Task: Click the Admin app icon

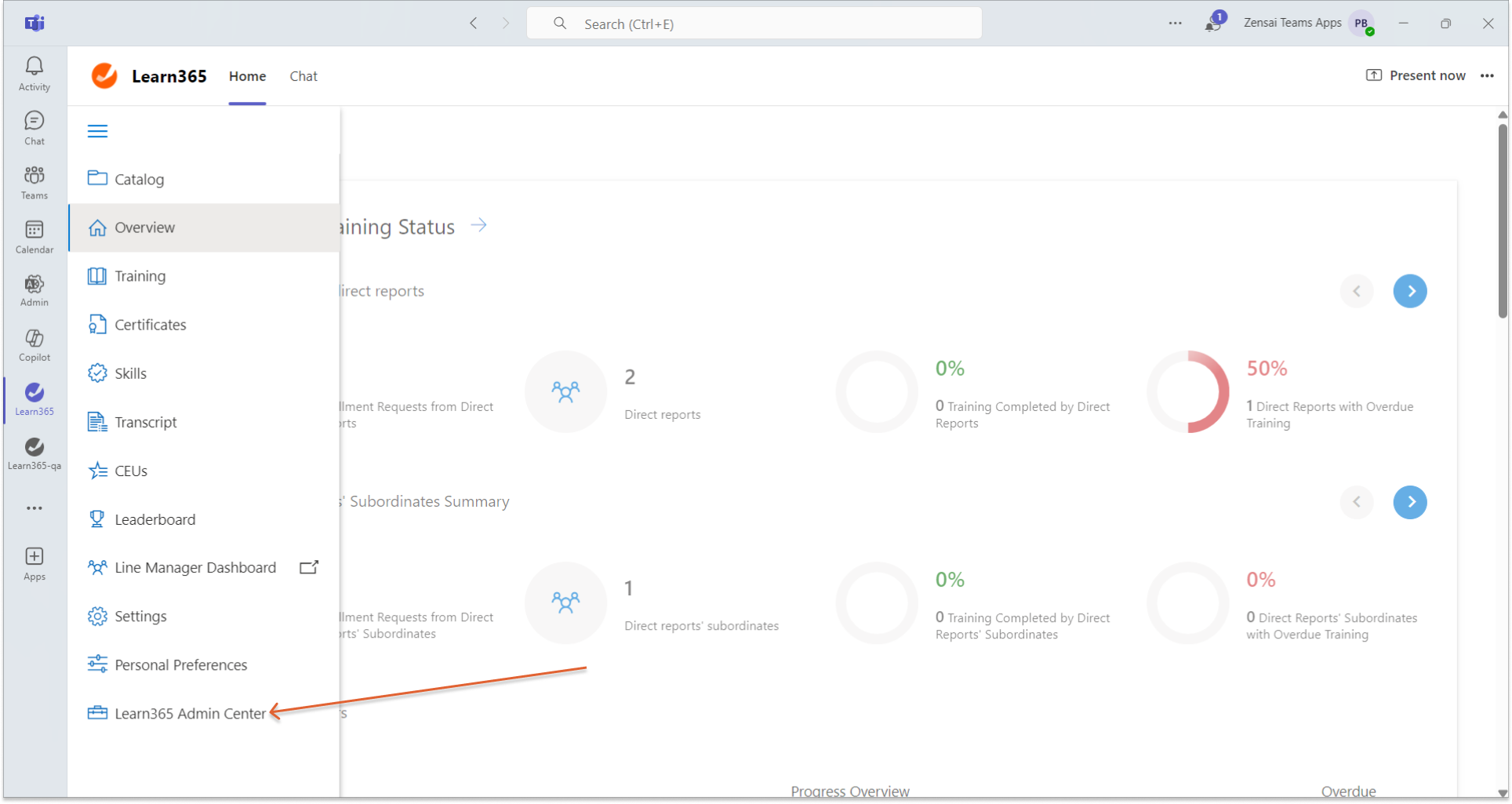Action: tap(35, 290)
